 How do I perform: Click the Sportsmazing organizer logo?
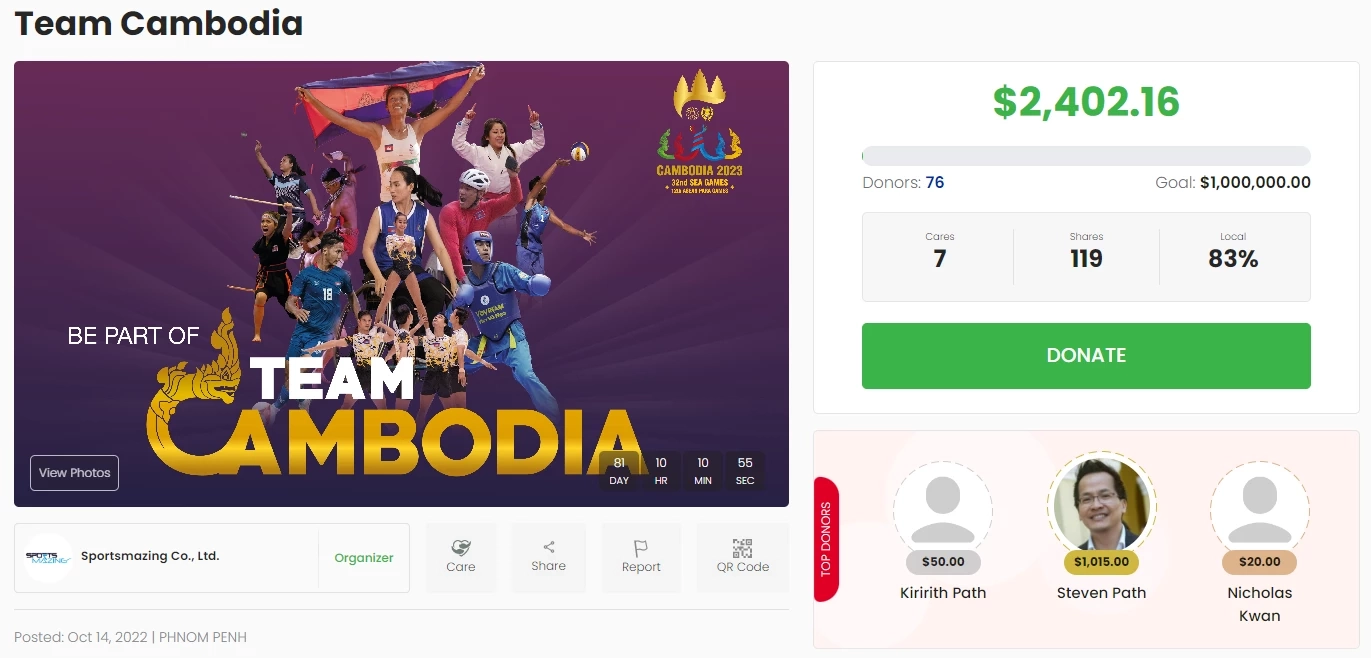(48, 558)
